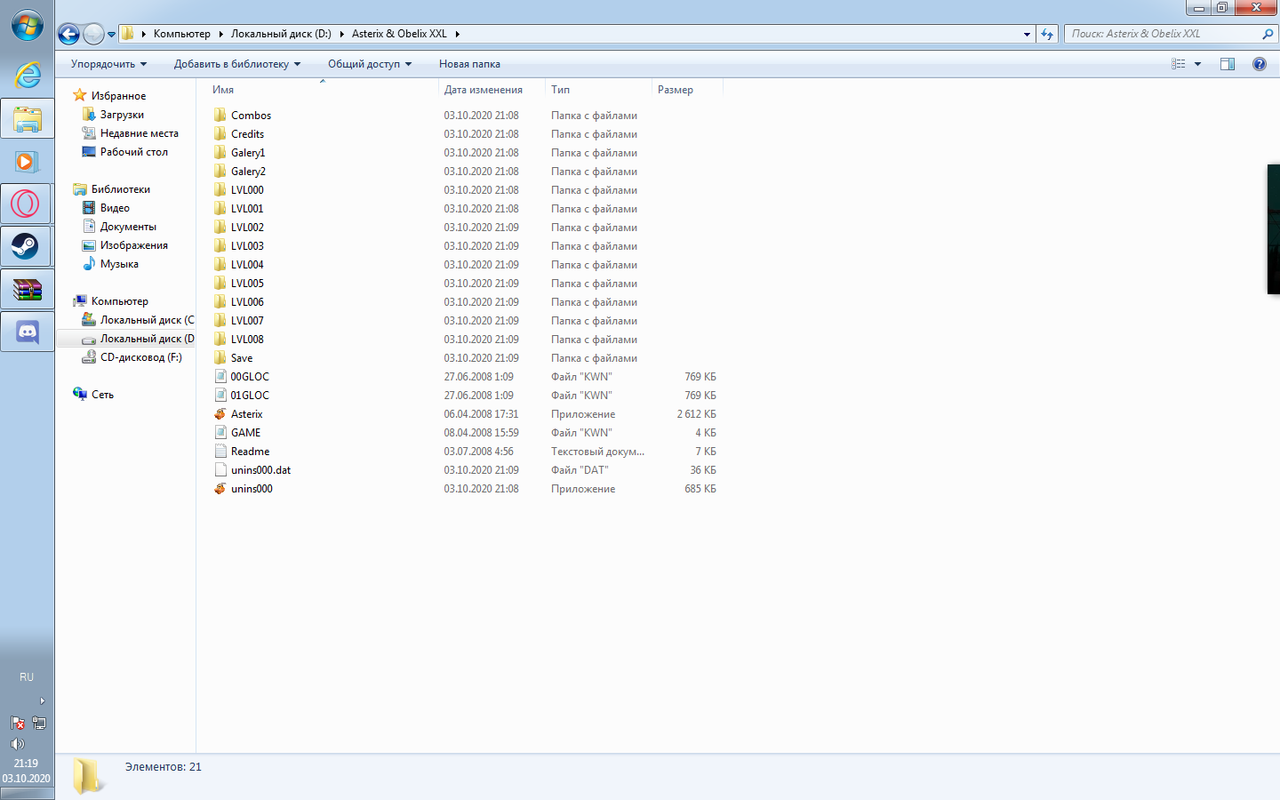The width and height of the screenshot is (1280, 800).
Task: Open the Общий доступ menu
Action: click(x=369, y=64)
